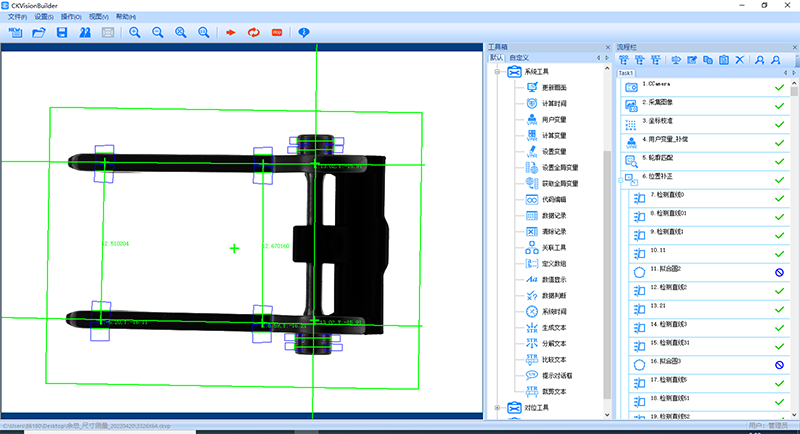Toggle disabled status icon of 11.拟合圆2
The height and width of the screenshot is (434, 800).
pos(778,271)
